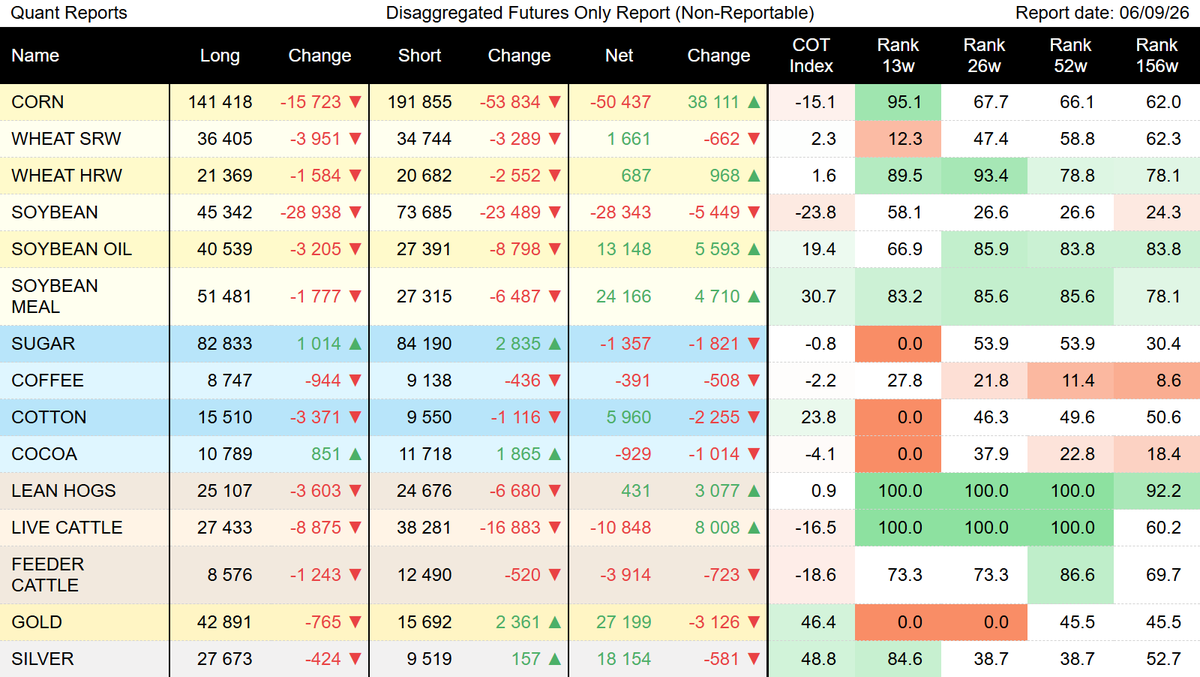Image resolution: width=1200 pixels, height=677 pixels.
Task: Click the green up arrow beside 851
Action: click(x=354, y=454)
